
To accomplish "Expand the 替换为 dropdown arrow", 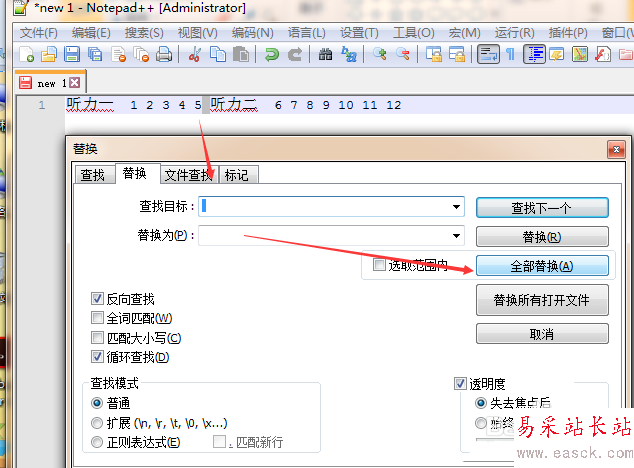I will click(456, 236).
